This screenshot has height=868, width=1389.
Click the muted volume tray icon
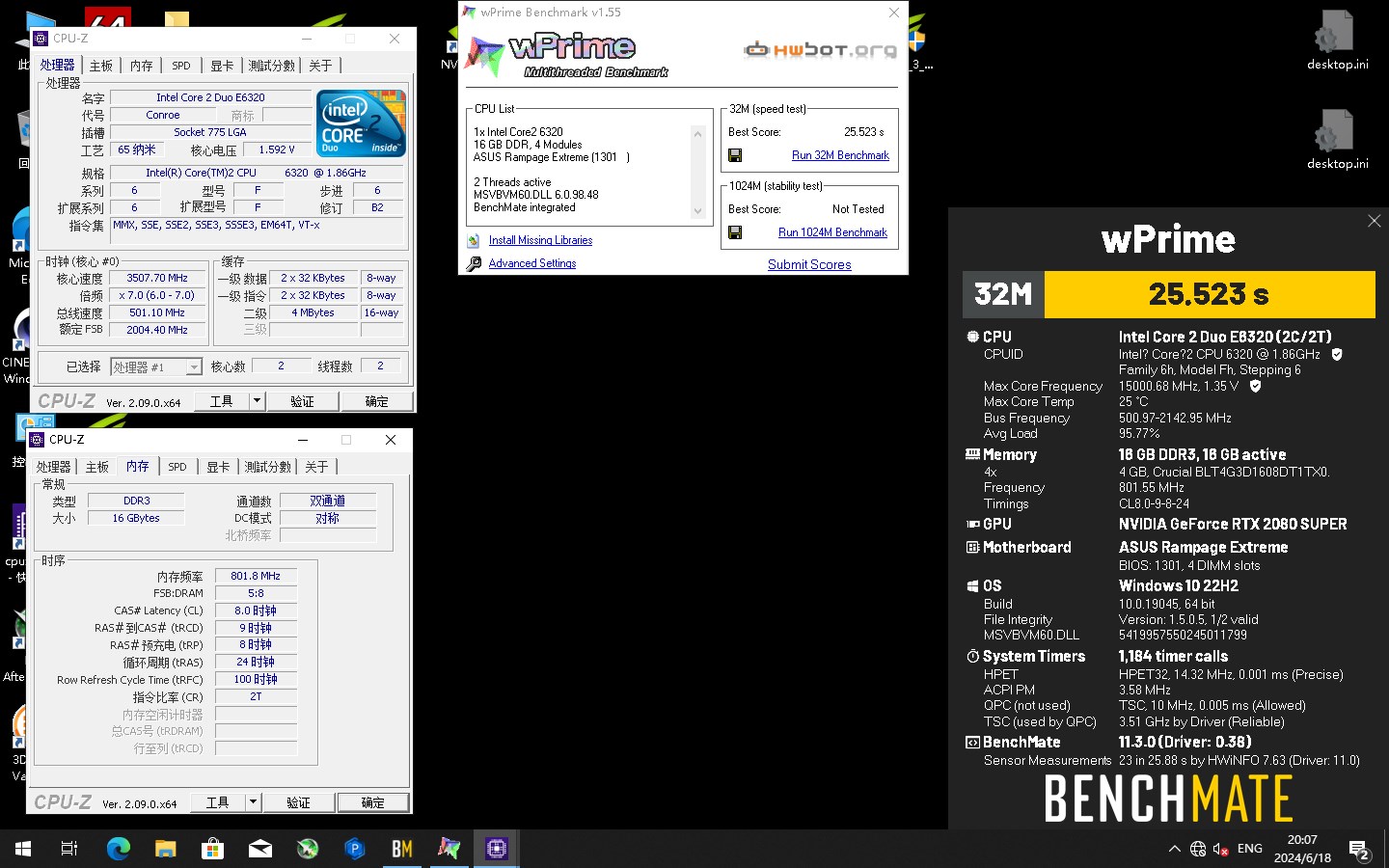click(1221, 849)
